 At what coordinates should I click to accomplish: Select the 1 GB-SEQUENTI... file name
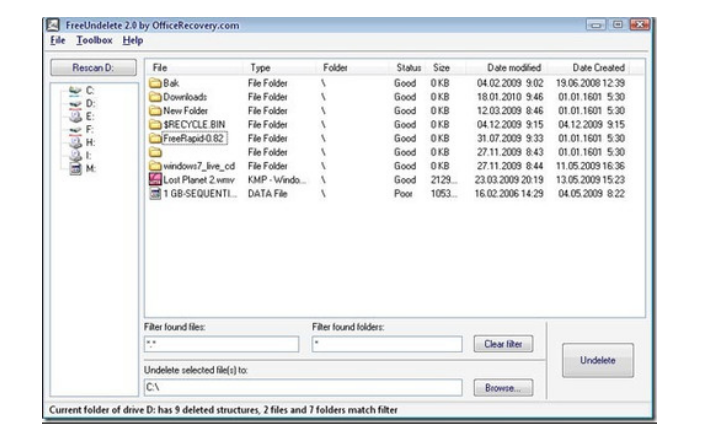pos(200,193)
